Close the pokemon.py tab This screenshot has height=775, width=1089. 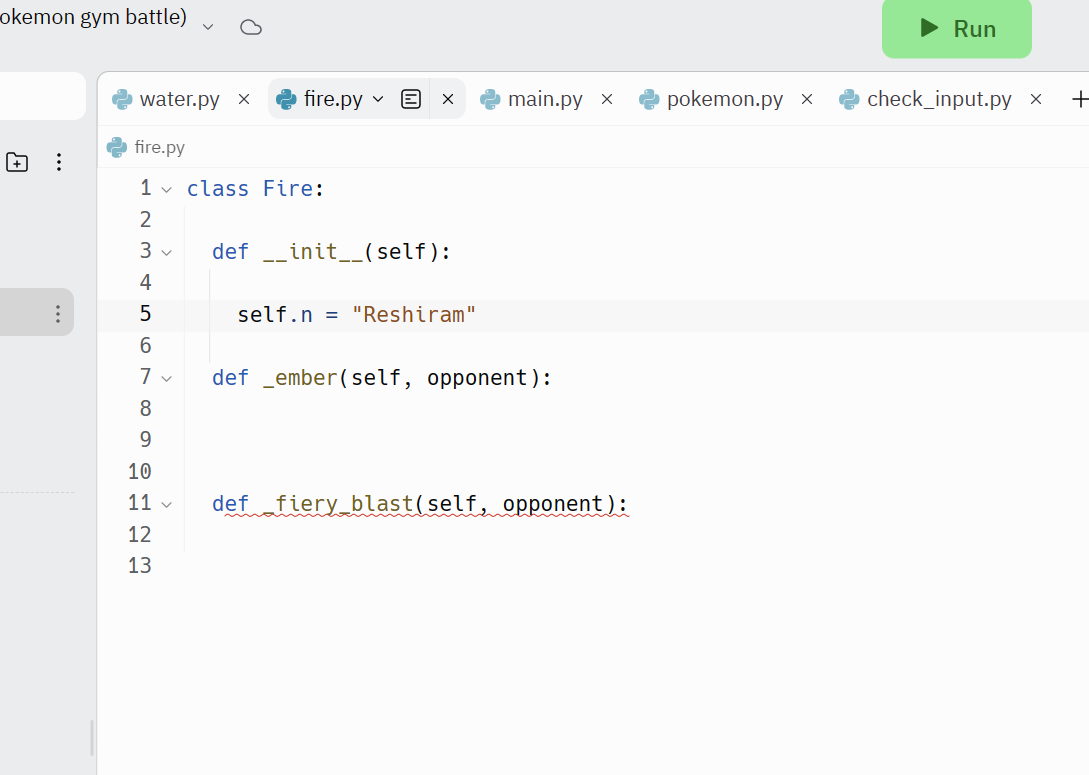[807, 99]
